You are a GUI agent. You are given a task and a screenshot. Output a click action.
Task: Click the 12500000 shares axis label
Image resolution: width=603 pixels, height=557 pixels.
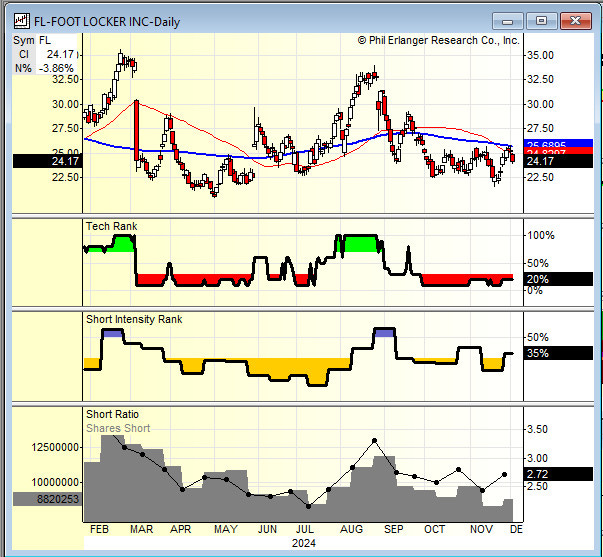55,447
